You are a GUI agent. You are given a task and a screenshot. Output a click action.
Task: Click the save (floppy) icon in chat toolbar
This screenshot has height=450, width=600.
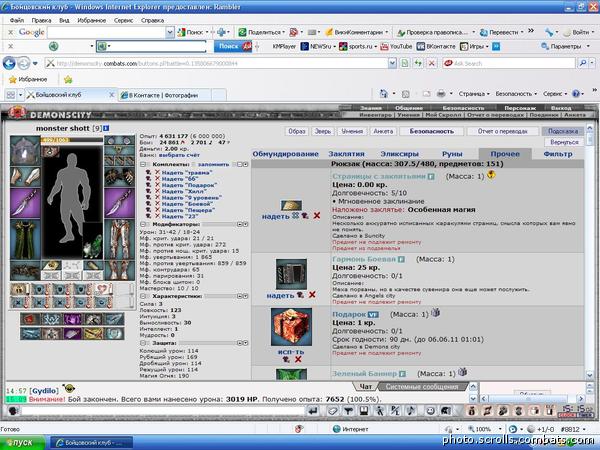(x=364, y=411)
